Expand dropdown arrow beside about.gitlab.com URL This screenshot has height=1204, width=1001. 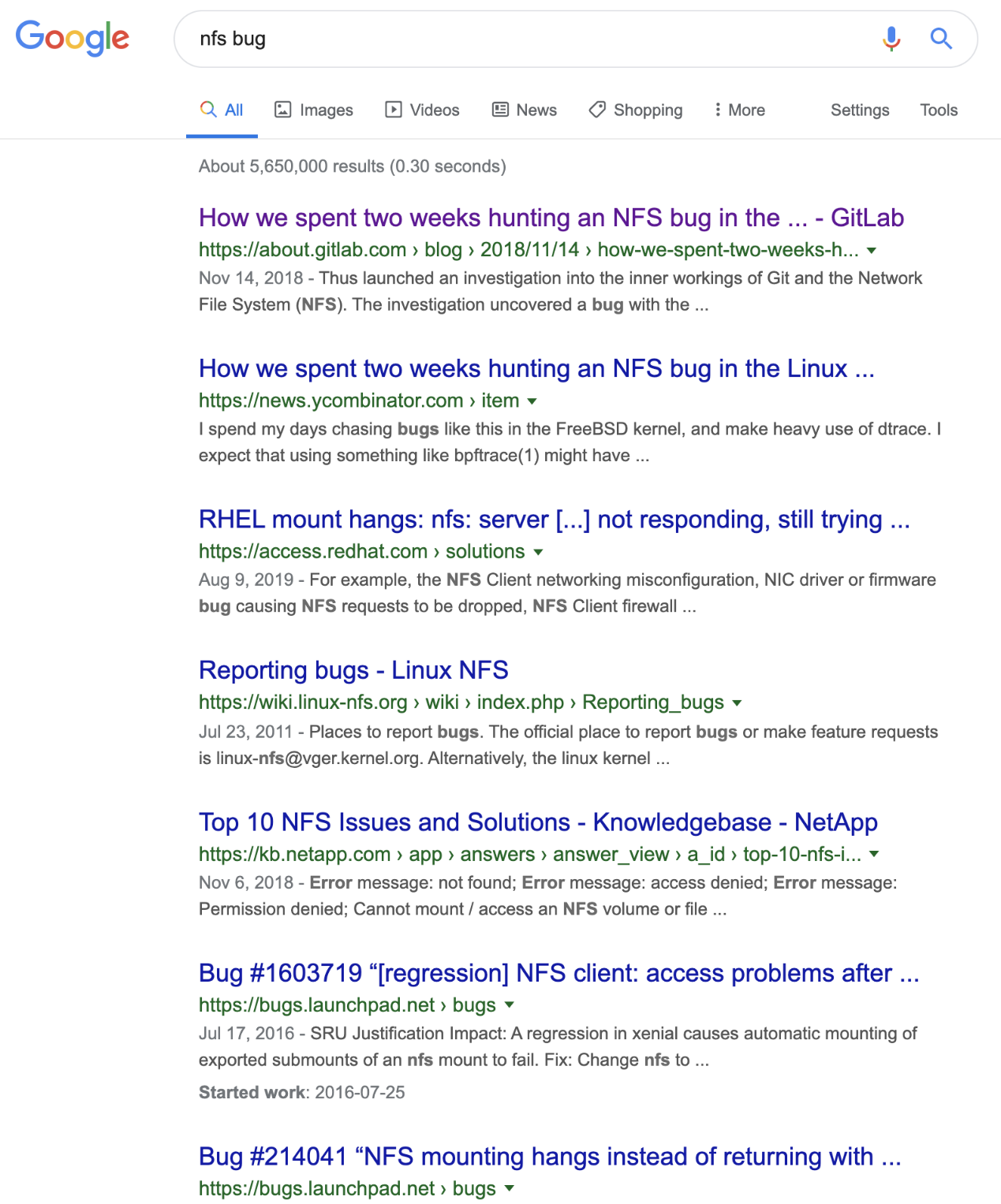(x=872, y=251)
